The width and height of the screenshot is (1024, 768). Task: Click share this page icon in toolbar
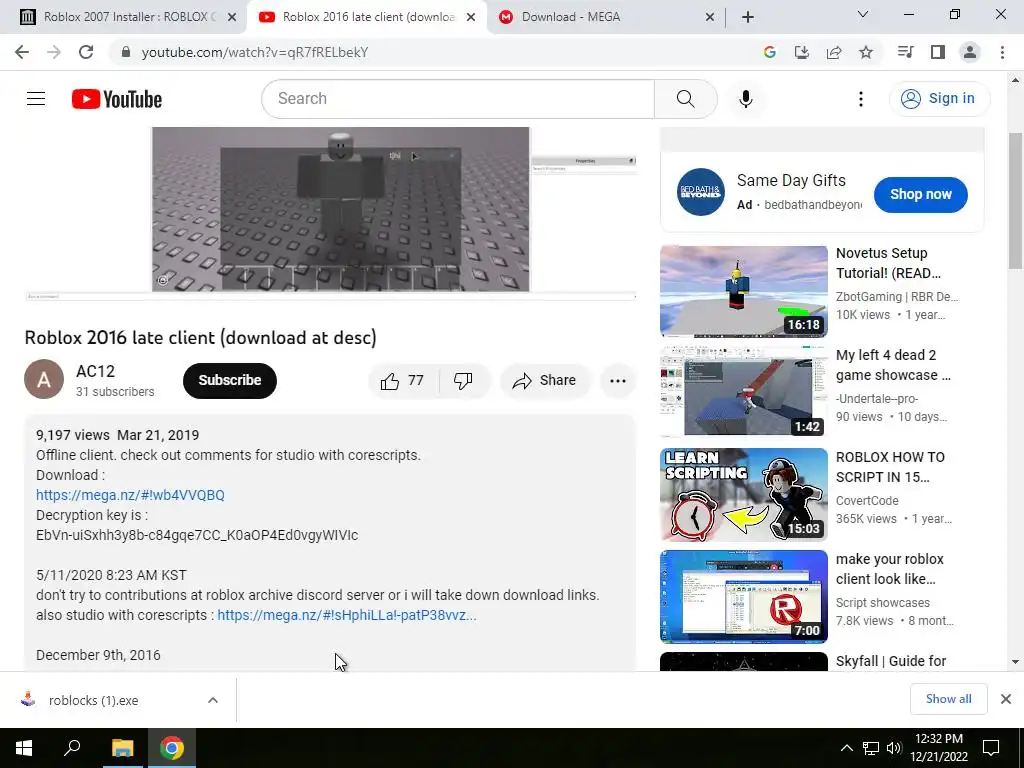click(834, 52)
